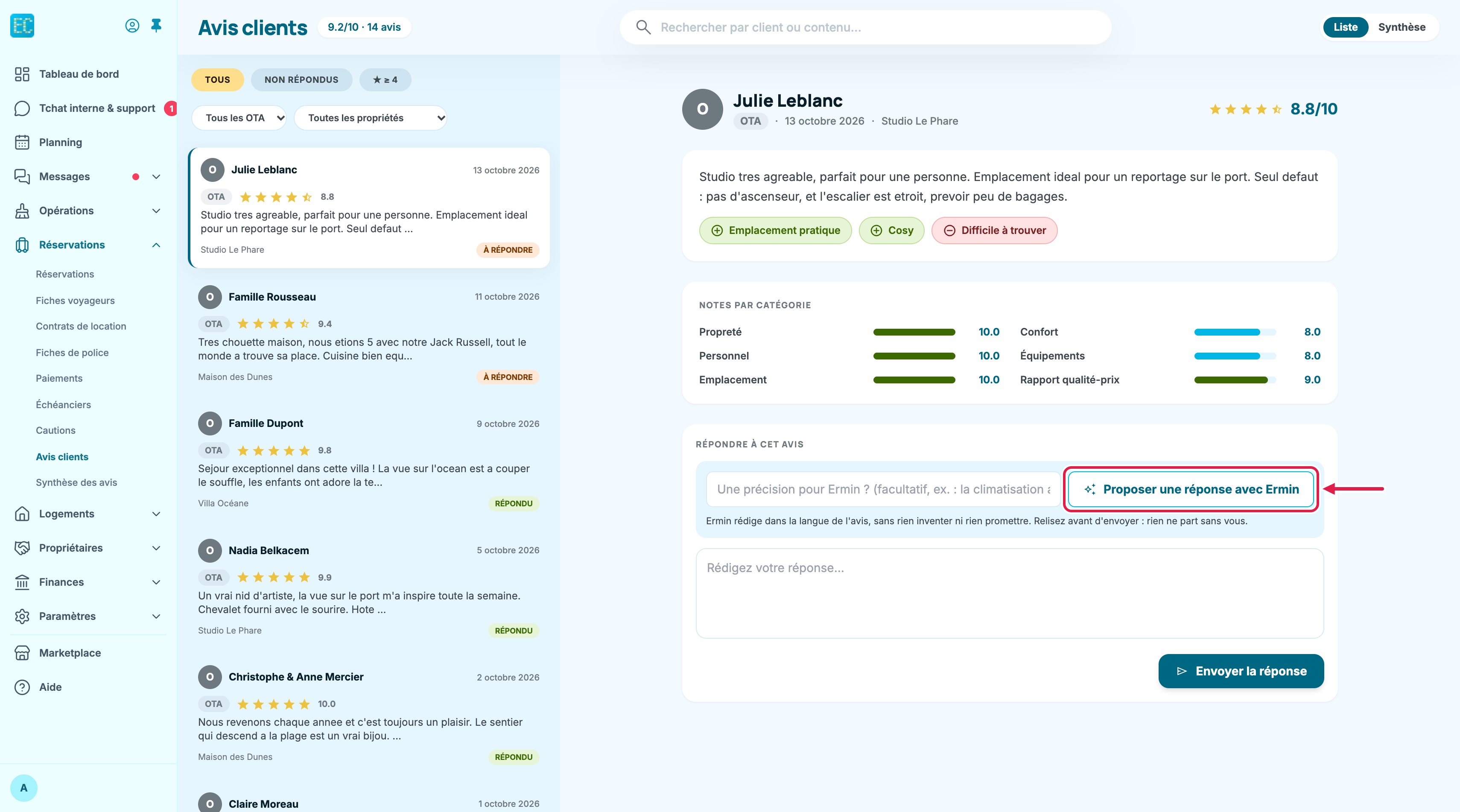Enable the star ≥ 4 filter
Image resolution: width=1460 pixels, height=812 pixels.
pyautogui.click(x=385, y=80)
